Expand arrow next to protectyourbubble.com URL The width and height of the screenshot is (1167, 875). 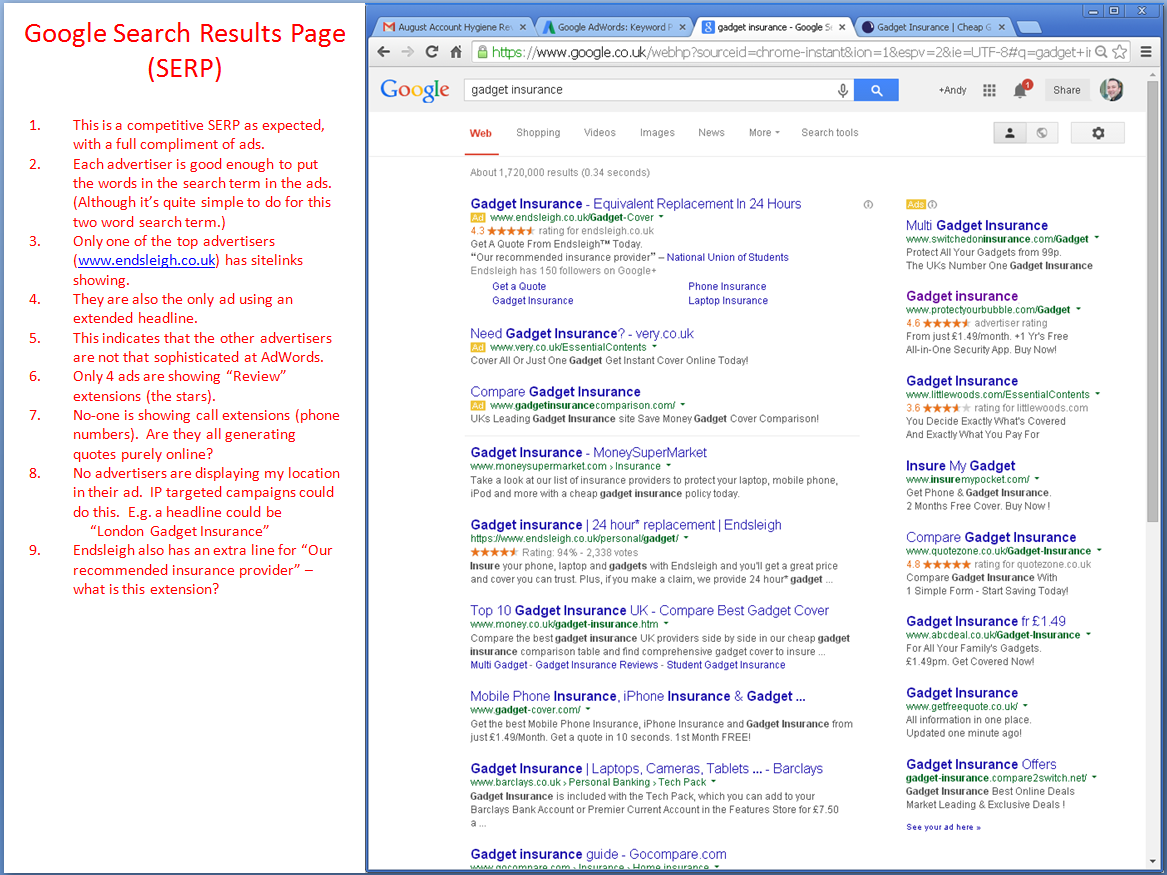1078,310
